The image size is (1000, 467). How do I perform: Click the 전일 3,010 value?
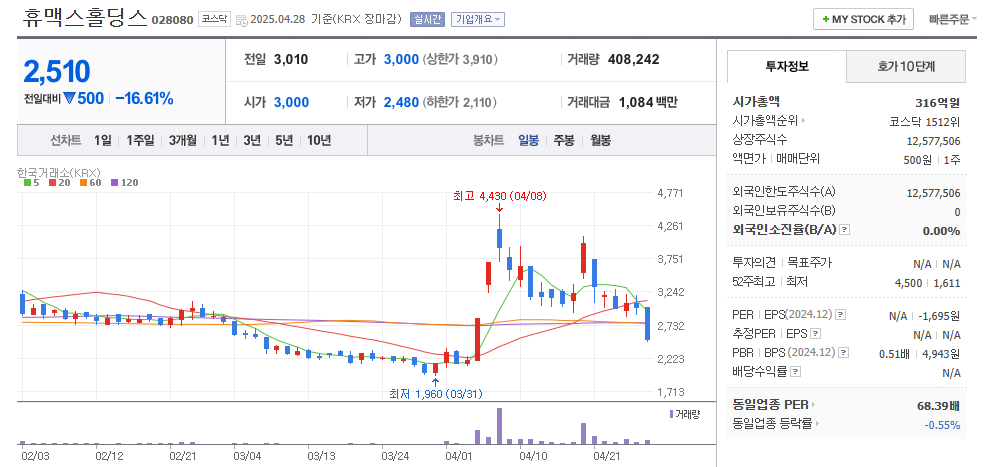coord(291,60)
